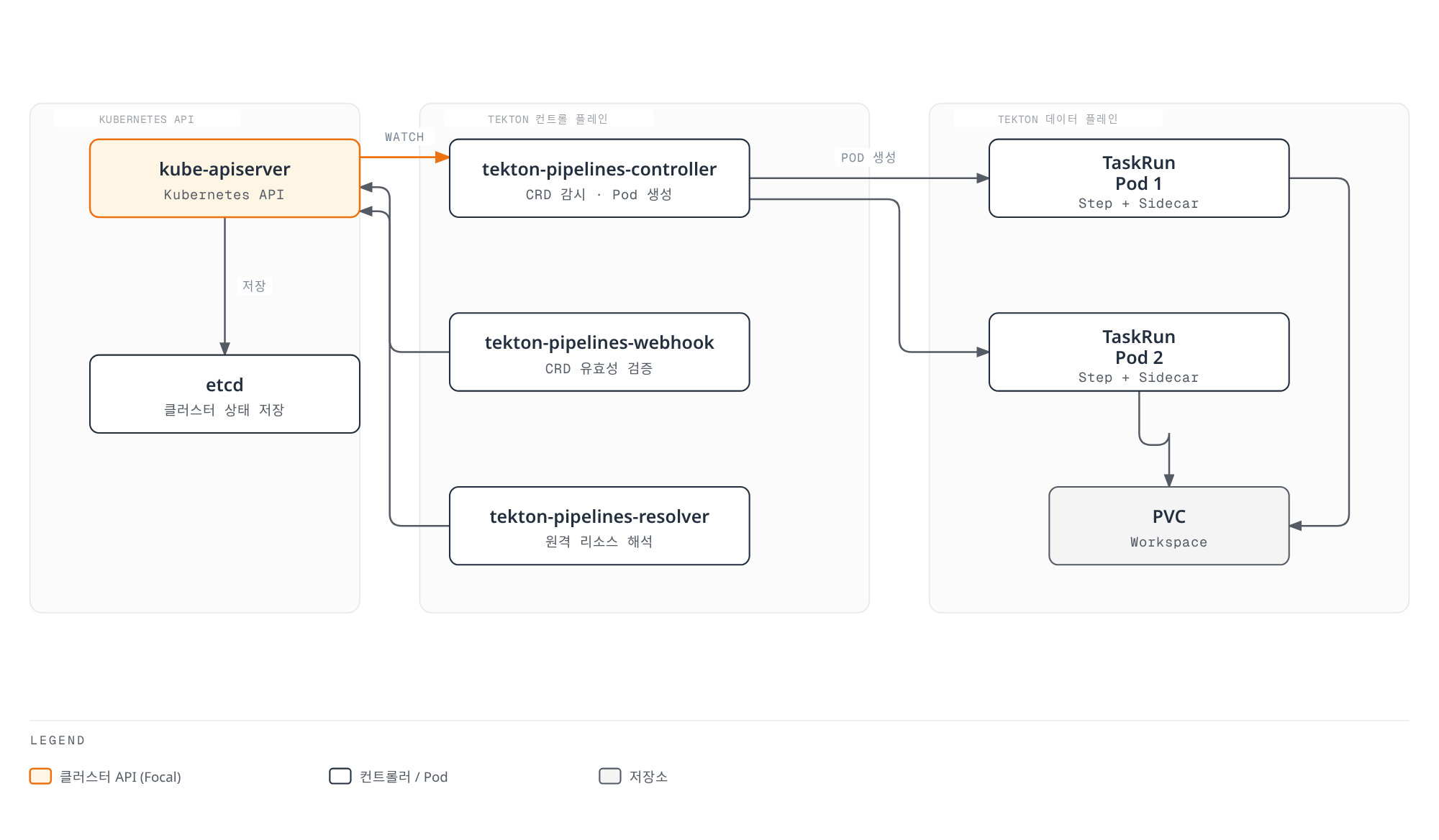Click the orange cluster API legend swatch

pos(40,777)
